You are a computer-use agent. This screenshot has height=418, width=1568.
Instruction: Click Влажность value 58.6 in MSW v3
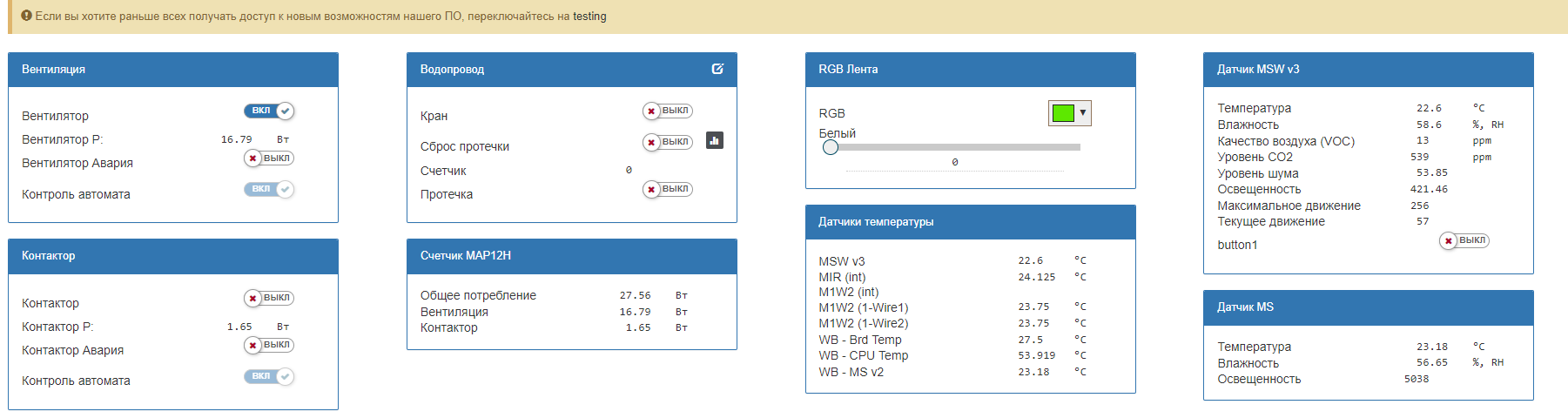1429,125
